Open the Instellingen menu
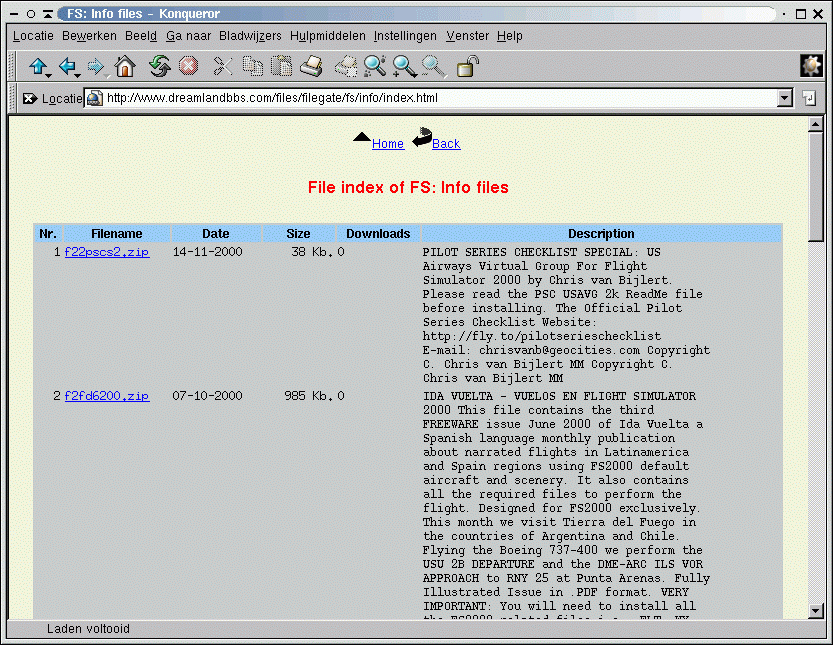Viewport: 833px width, 645px height. [x=405, y=36]
